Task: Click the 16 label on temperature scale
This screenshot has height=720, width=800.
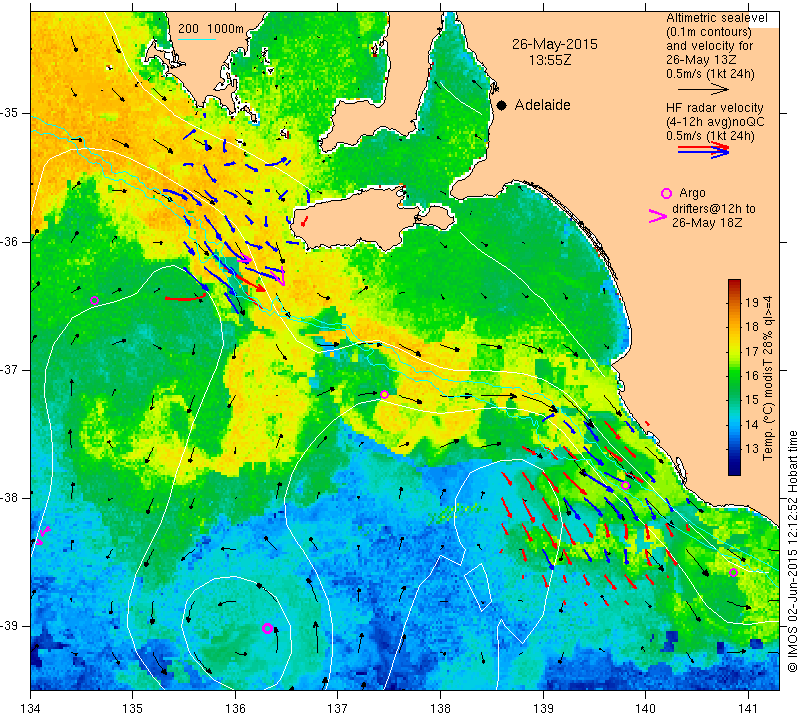Action: point(752,376)
